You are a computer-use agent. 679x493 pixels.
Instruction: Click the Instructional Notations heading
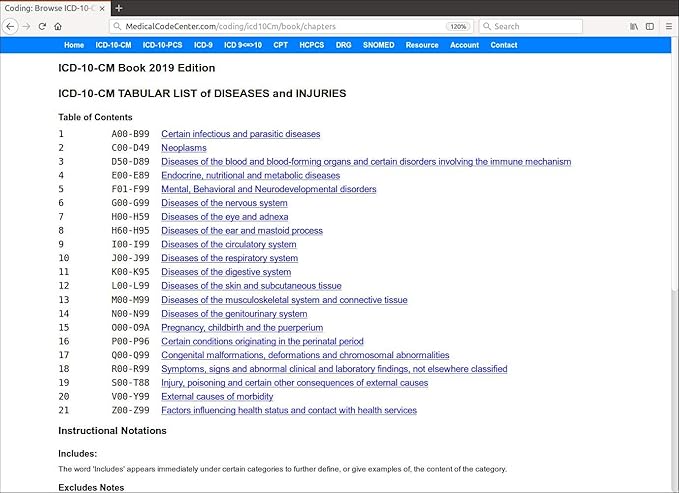(113, 431)
